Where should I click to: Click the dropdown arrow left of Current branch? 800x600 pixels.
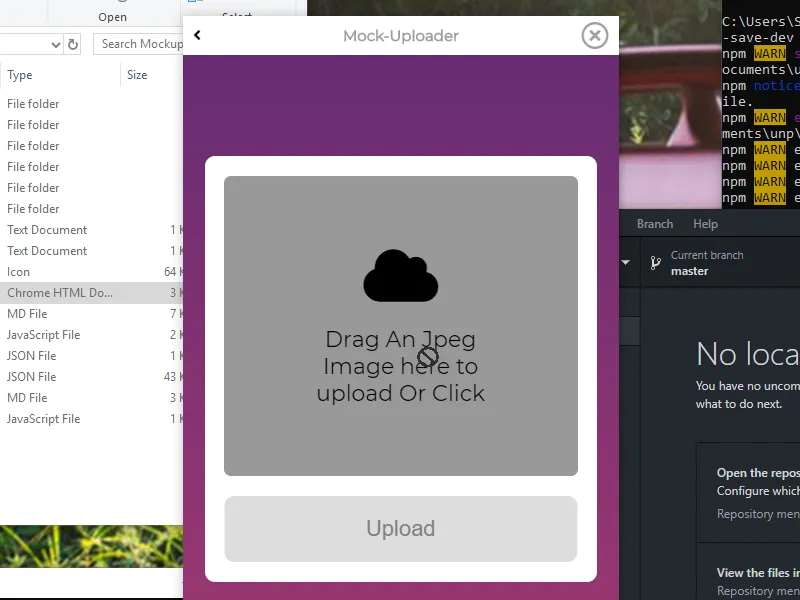[x=626, y=262]
